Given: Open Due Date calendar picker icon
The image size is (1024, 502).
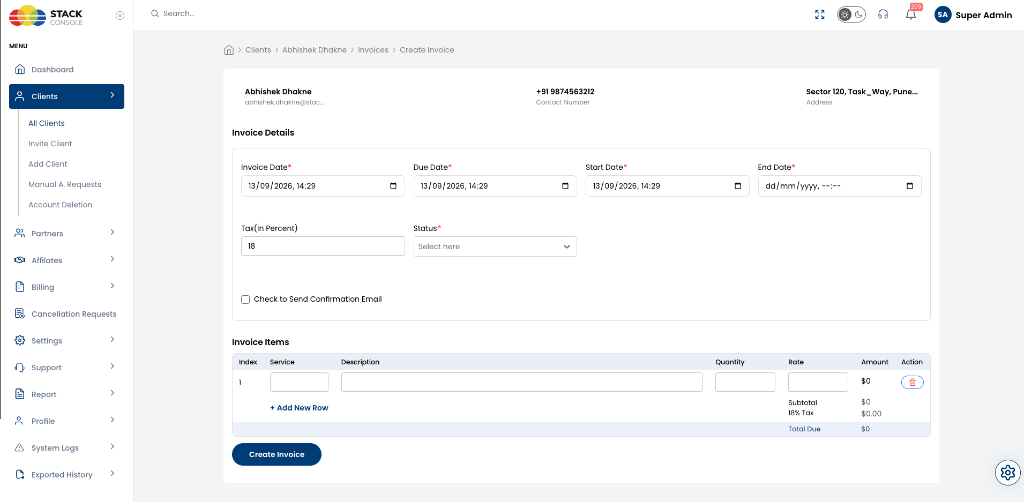Looking at the screenshot, I should 566,185.
